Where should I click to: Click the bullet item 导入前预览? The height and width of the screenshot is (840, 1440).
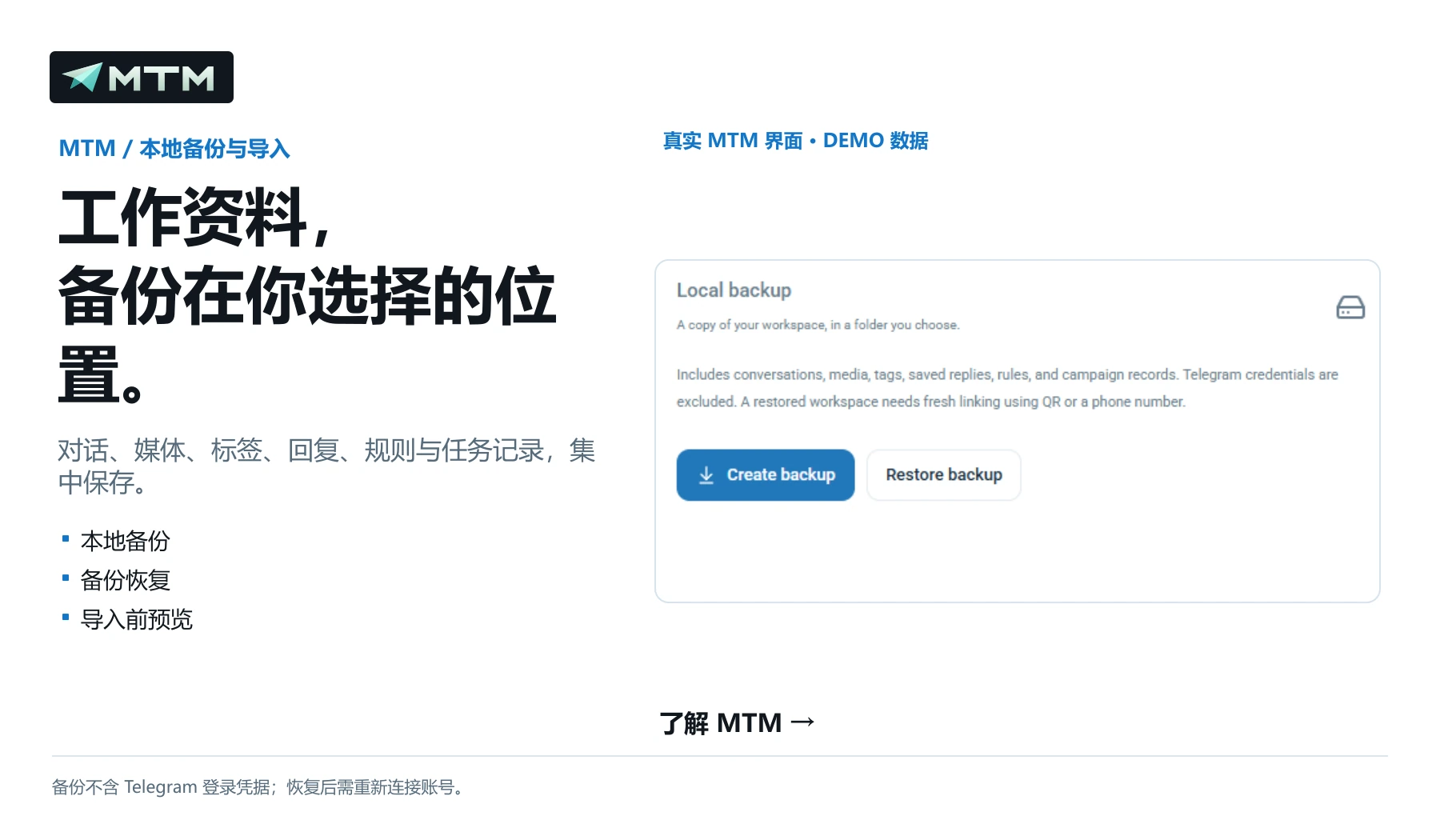tap(137, 620)
